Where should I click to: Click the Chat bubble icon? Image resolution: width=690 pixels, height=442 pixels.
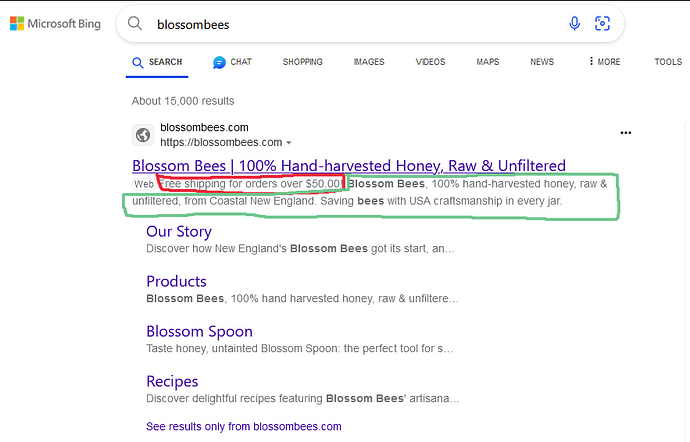pyautogui.click(x=219, y=63)
